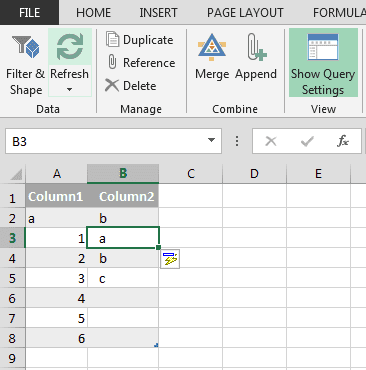The height and width of the screenshot is (370, 366).
Task: Select cell B4 containing 'b'
Action: (x=123, y=258)
